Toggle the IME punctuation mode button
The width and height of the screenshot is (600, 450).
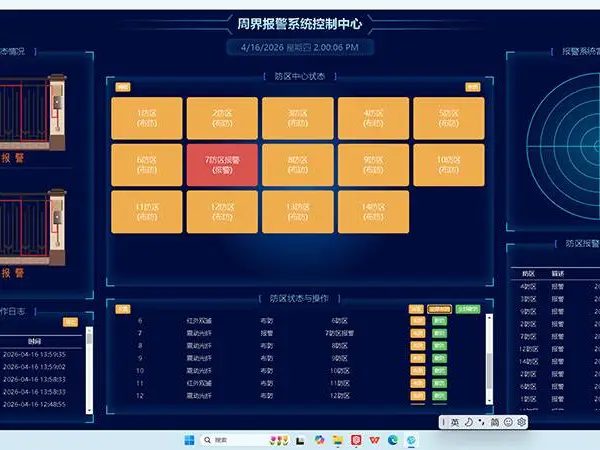coord(481,422)
